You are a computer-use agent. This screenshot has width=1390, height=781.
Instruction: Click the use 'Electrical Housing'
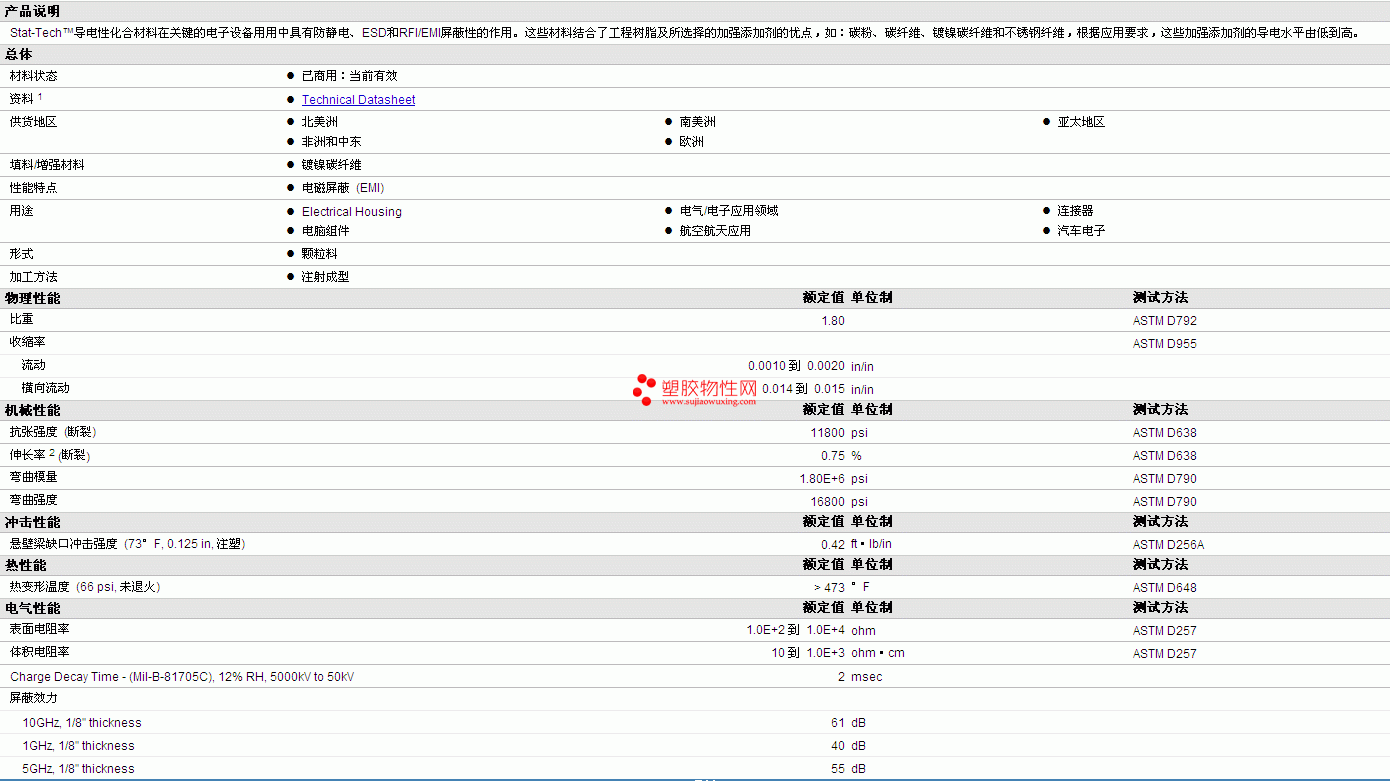pyautogui.click(x=352, y=212)
